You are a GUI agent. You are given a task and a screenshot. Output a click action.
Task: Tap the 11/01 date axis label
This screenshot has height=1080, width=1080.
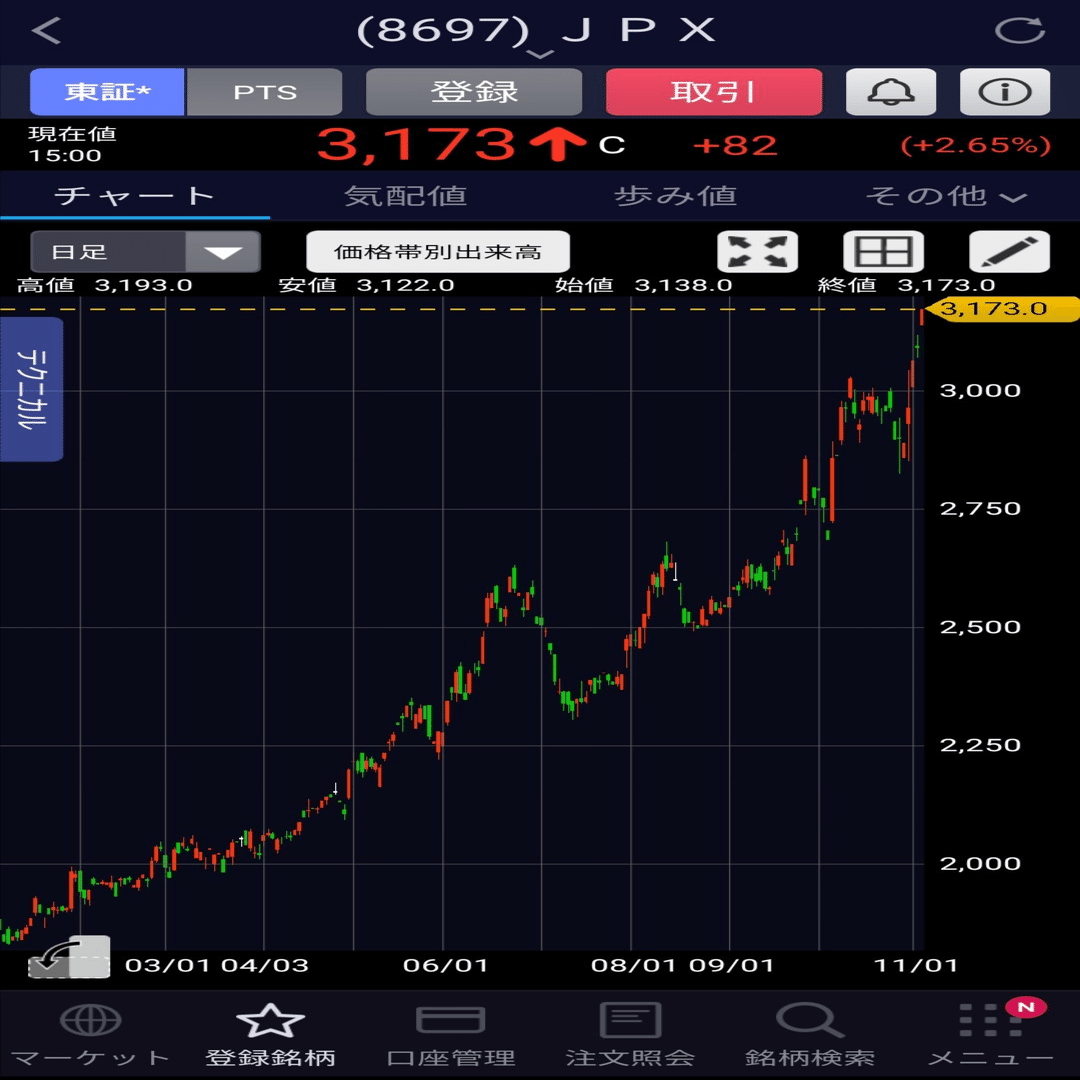coord(915,965)
